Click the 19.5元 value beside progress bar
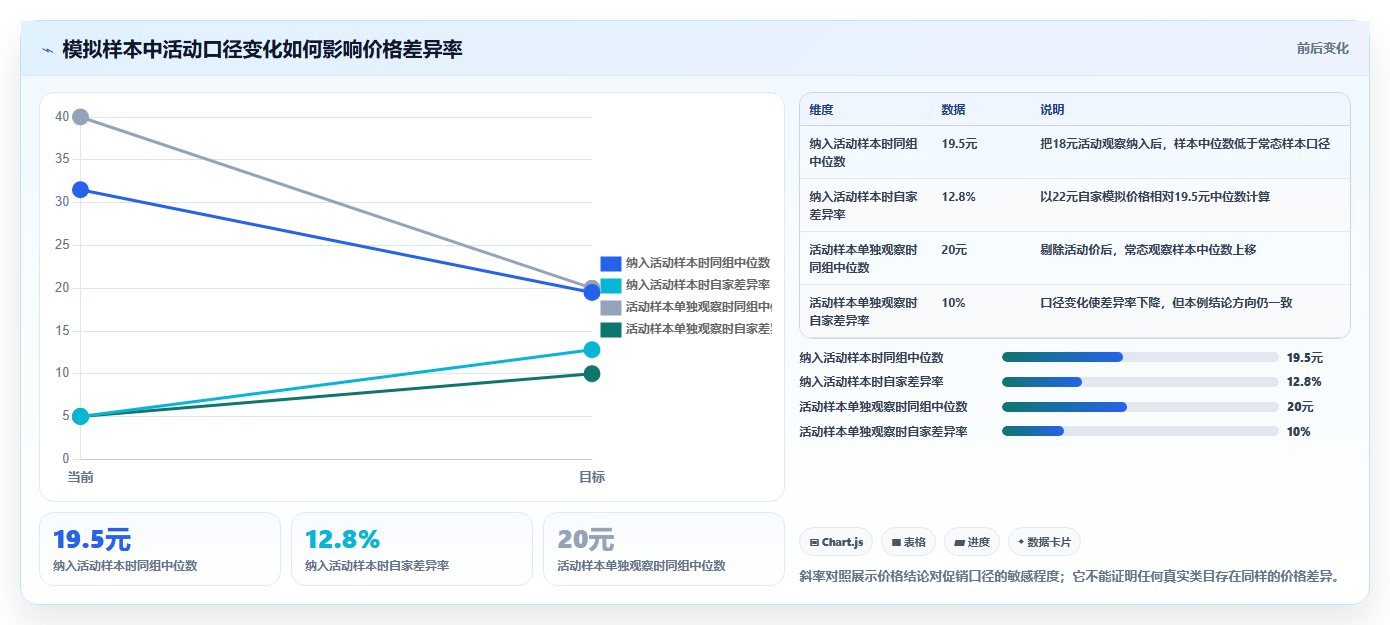 pos(1305,357)
